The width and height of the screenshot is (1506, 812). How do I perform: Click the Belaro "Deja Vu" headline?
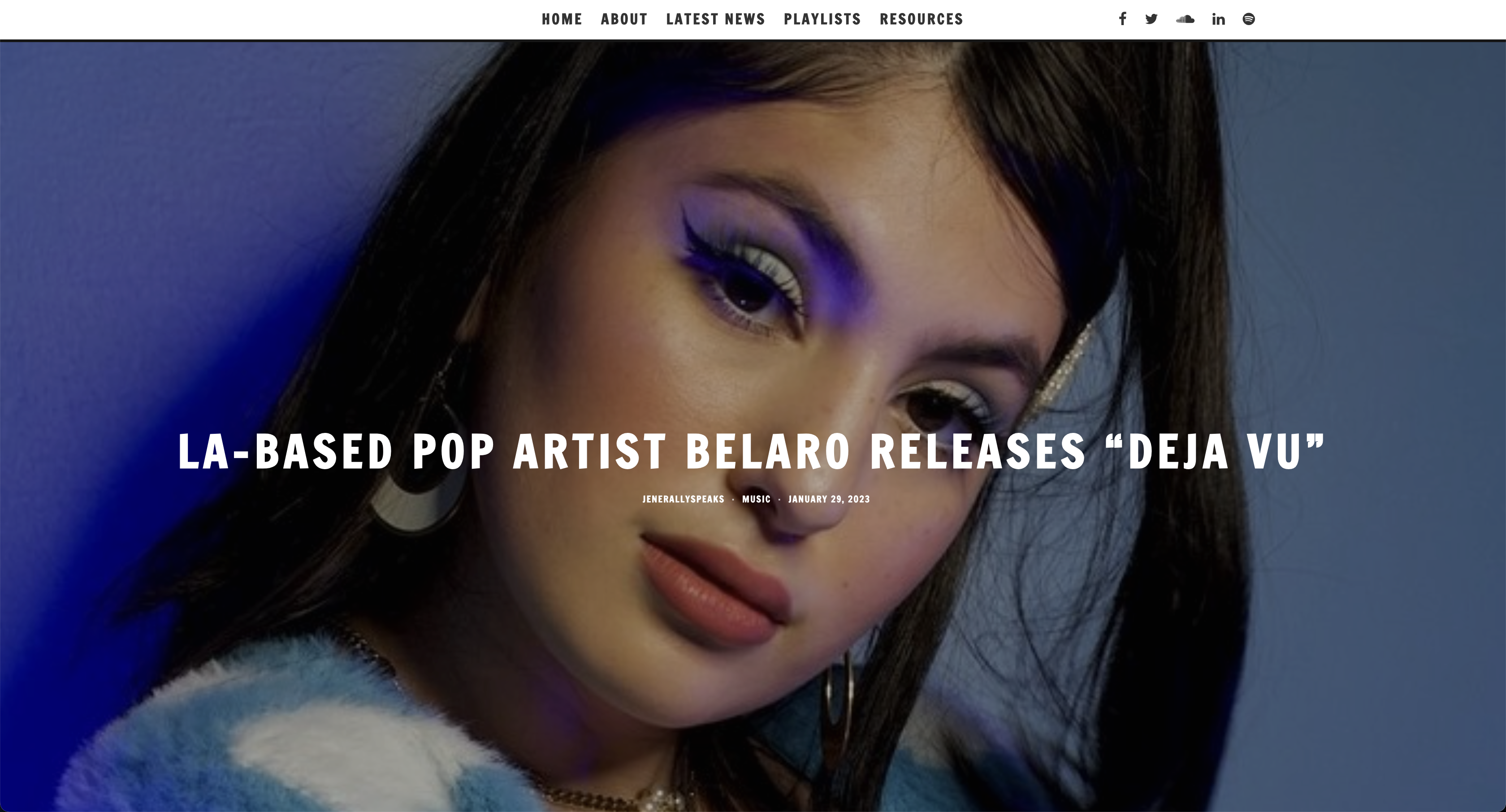coord(752,451)
